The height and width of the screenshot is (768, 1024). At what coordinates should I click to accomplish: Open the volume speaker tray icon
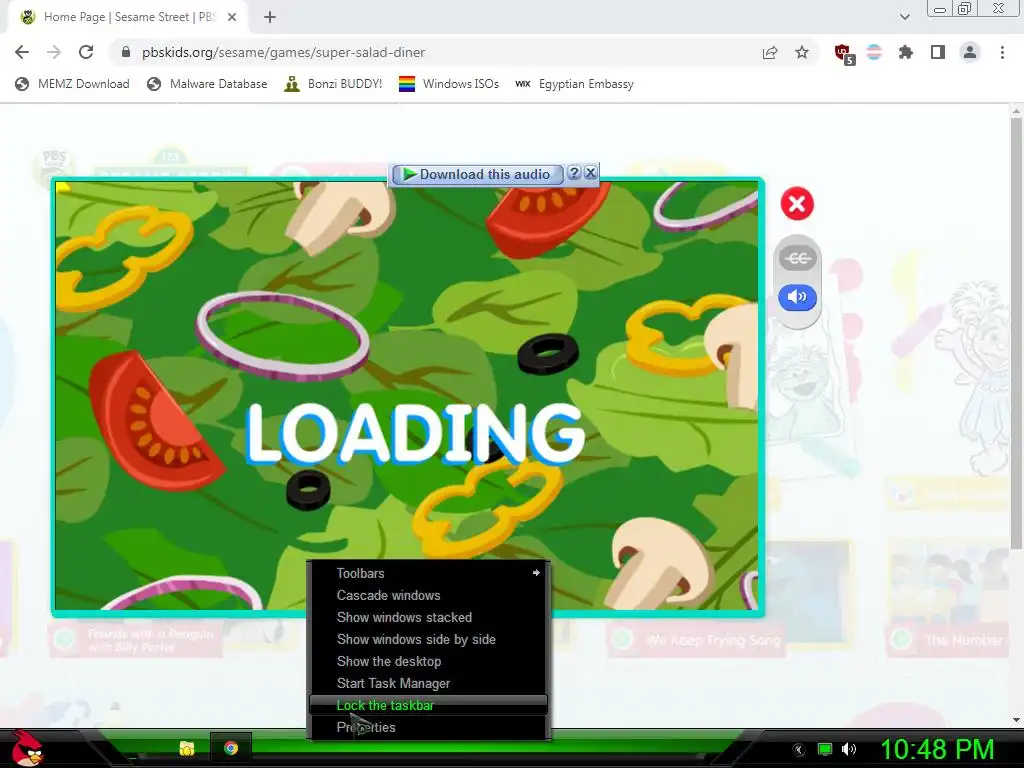click(849, 749)
